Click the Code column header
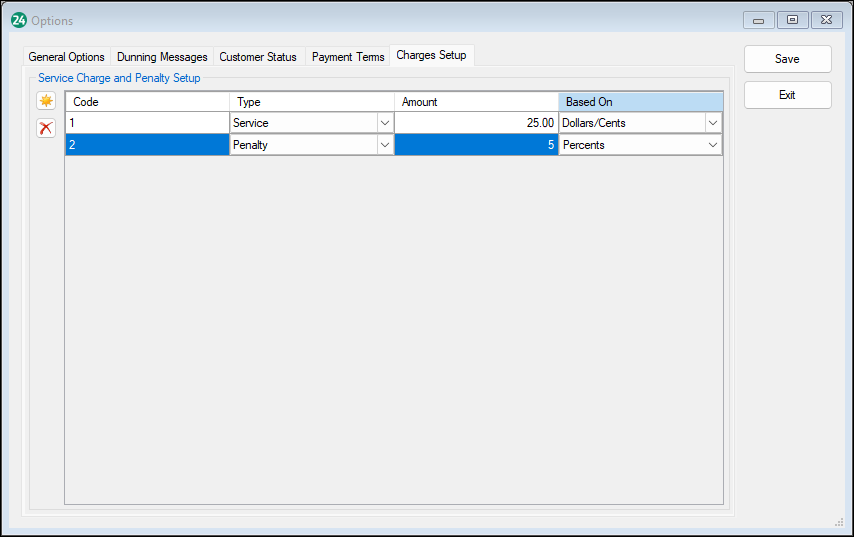Image resolution: width=854 pixels, height=537 pixels. 147,102
